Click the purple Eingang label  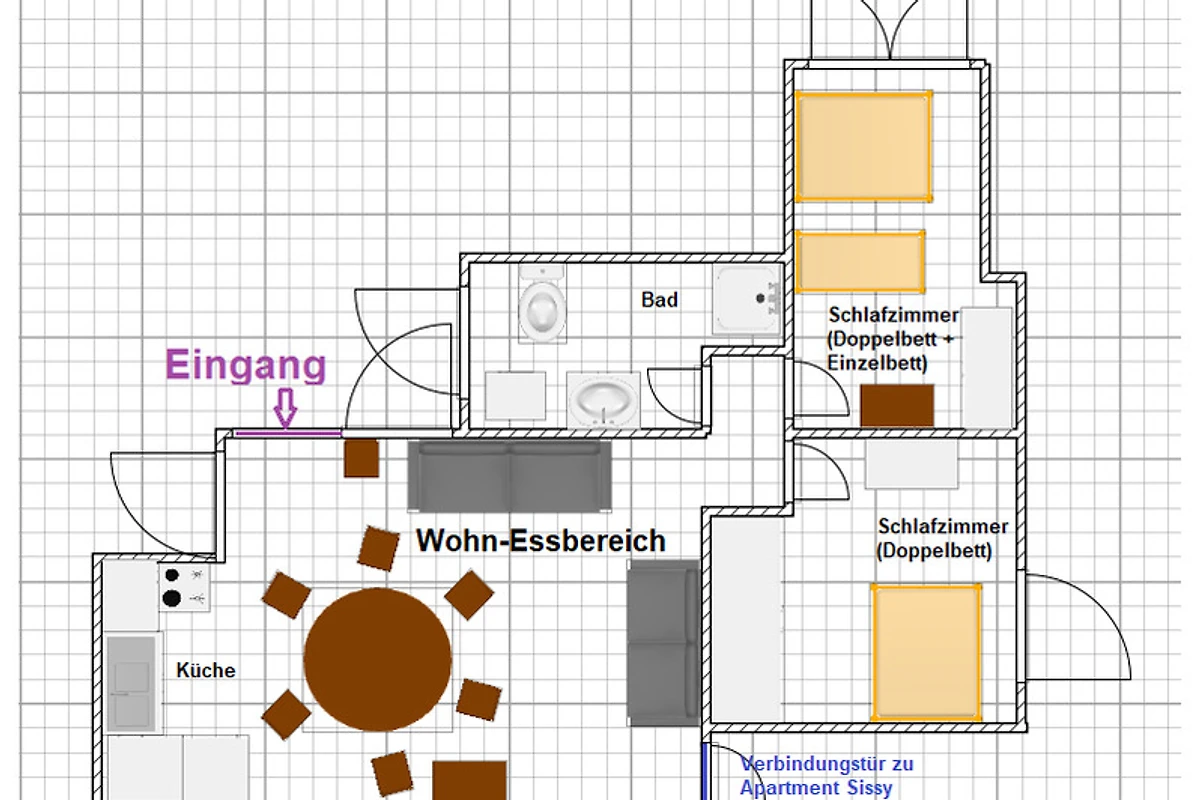(x=246, y=365)
